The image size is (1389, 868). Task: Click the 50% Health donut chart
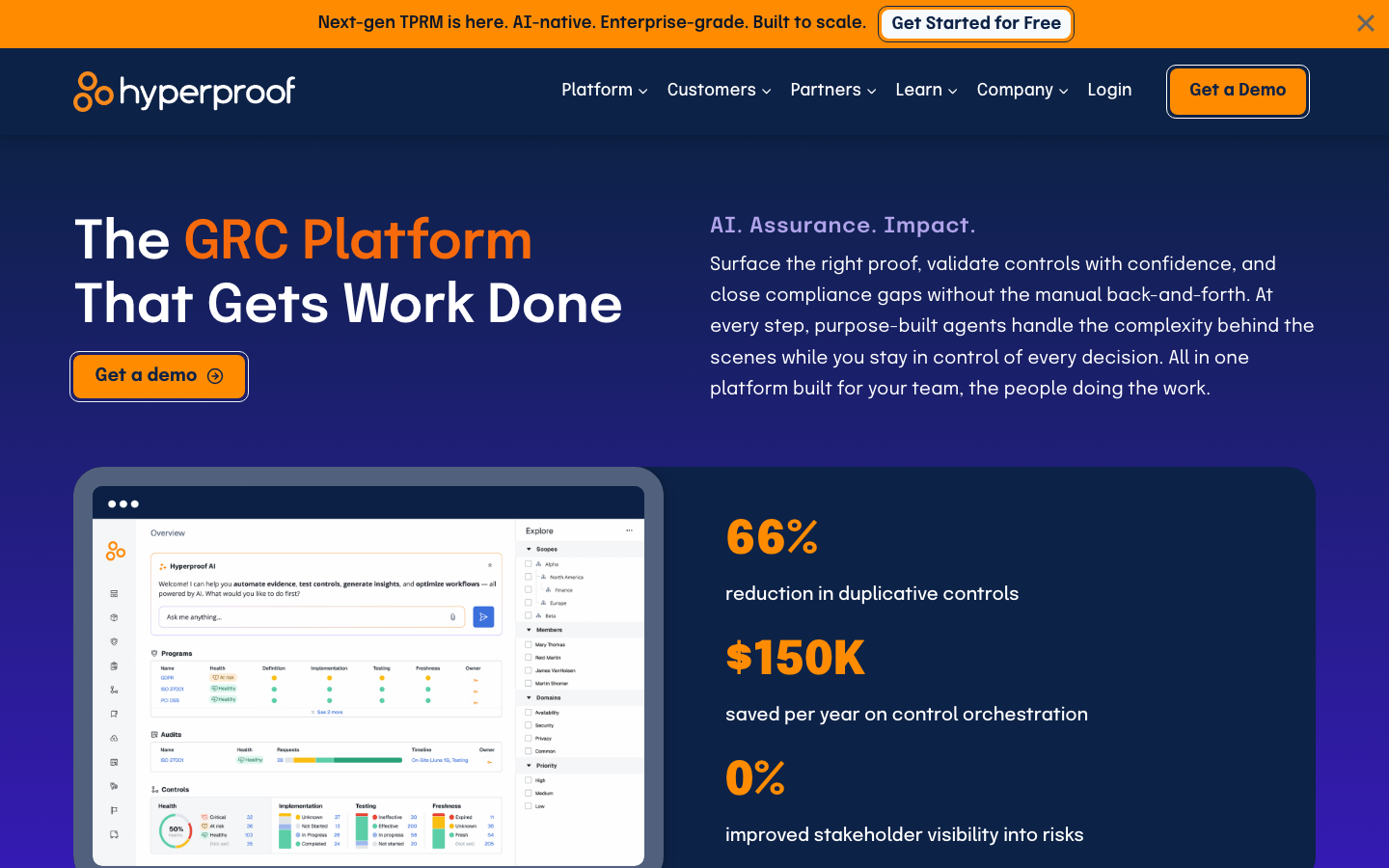coord(176,829)
